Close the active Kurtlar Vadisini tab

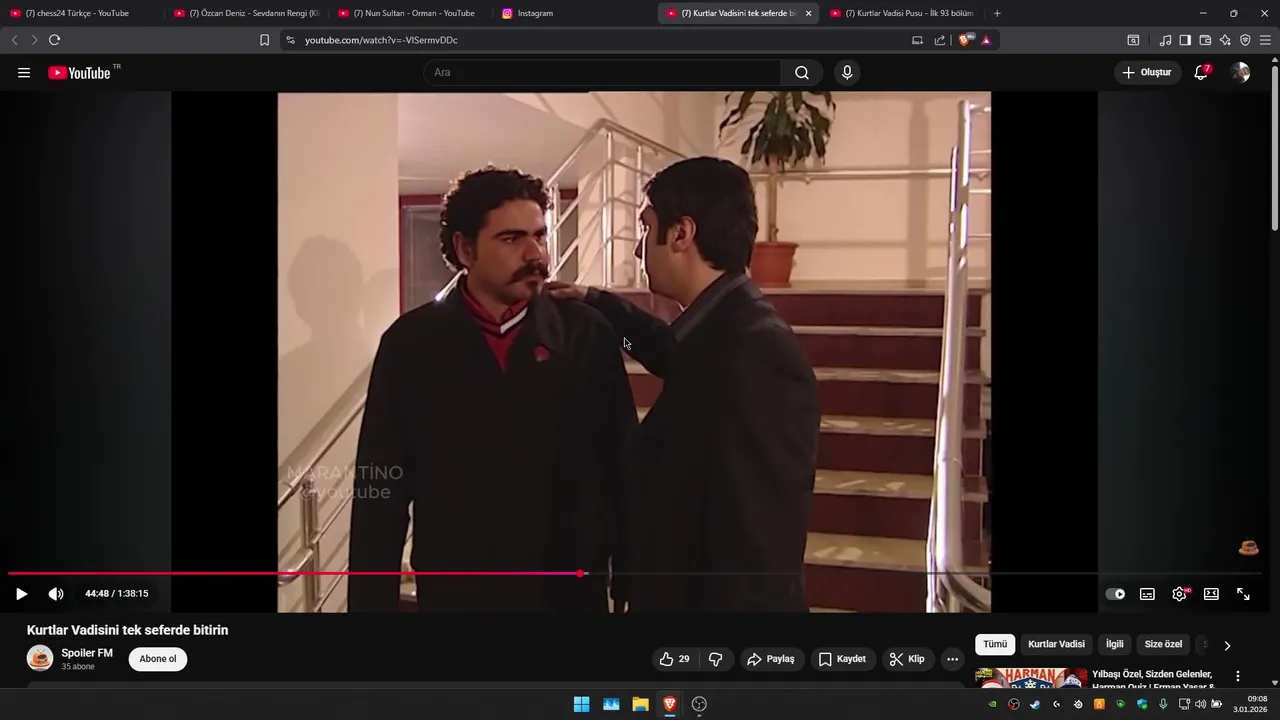point(808,13)
